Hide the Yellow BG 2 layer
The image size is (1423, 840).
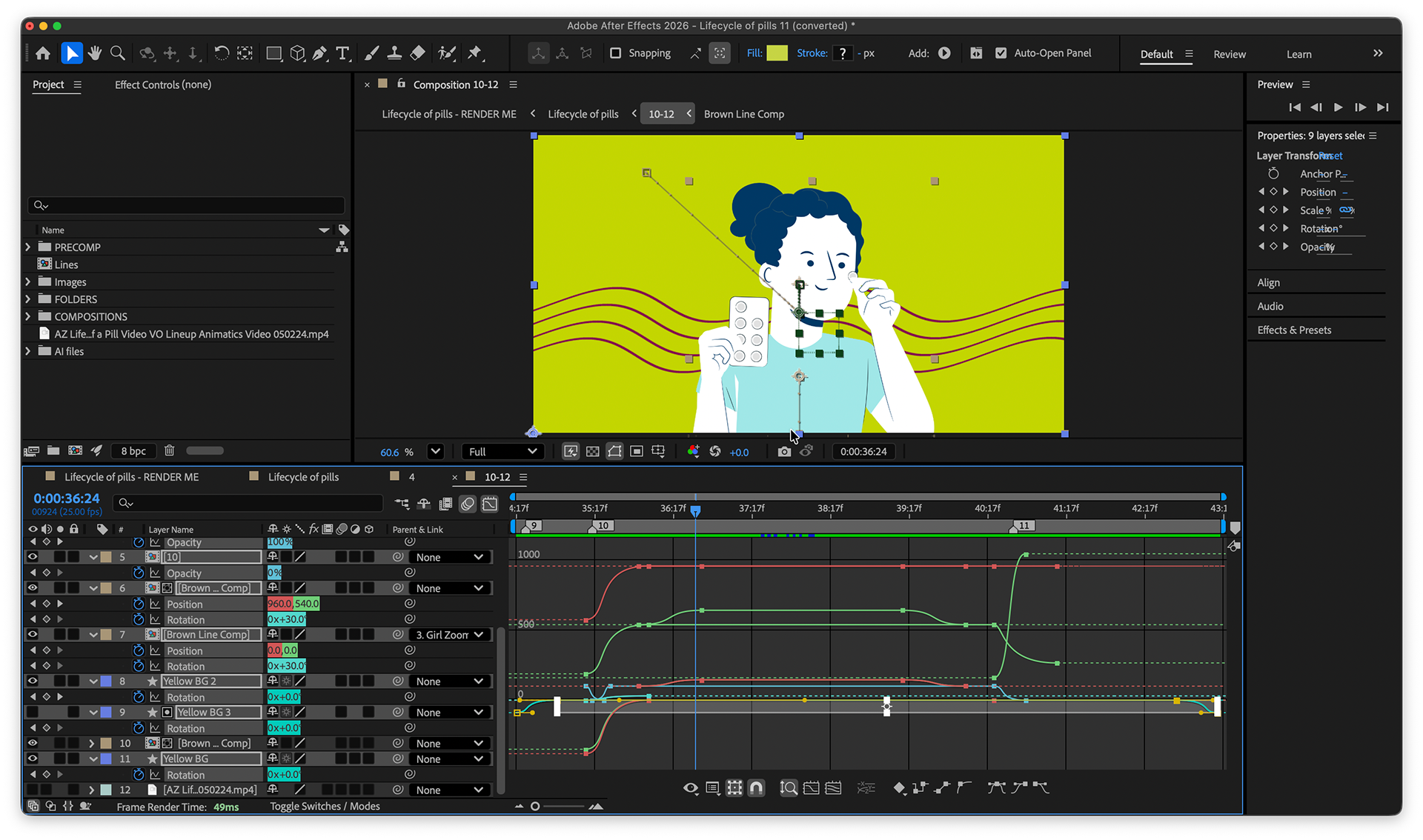coord(33,681)
